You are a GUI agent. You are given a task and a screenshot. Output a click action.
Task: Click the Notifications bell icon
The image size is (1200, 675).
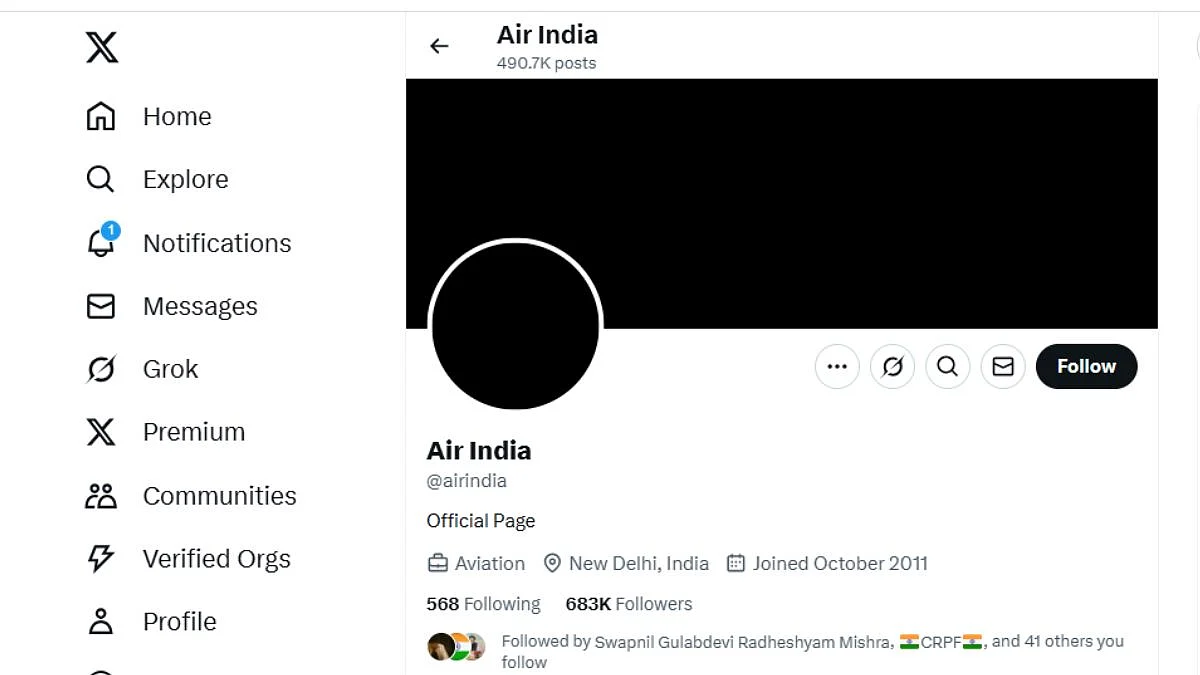click(x=101, y=242)
